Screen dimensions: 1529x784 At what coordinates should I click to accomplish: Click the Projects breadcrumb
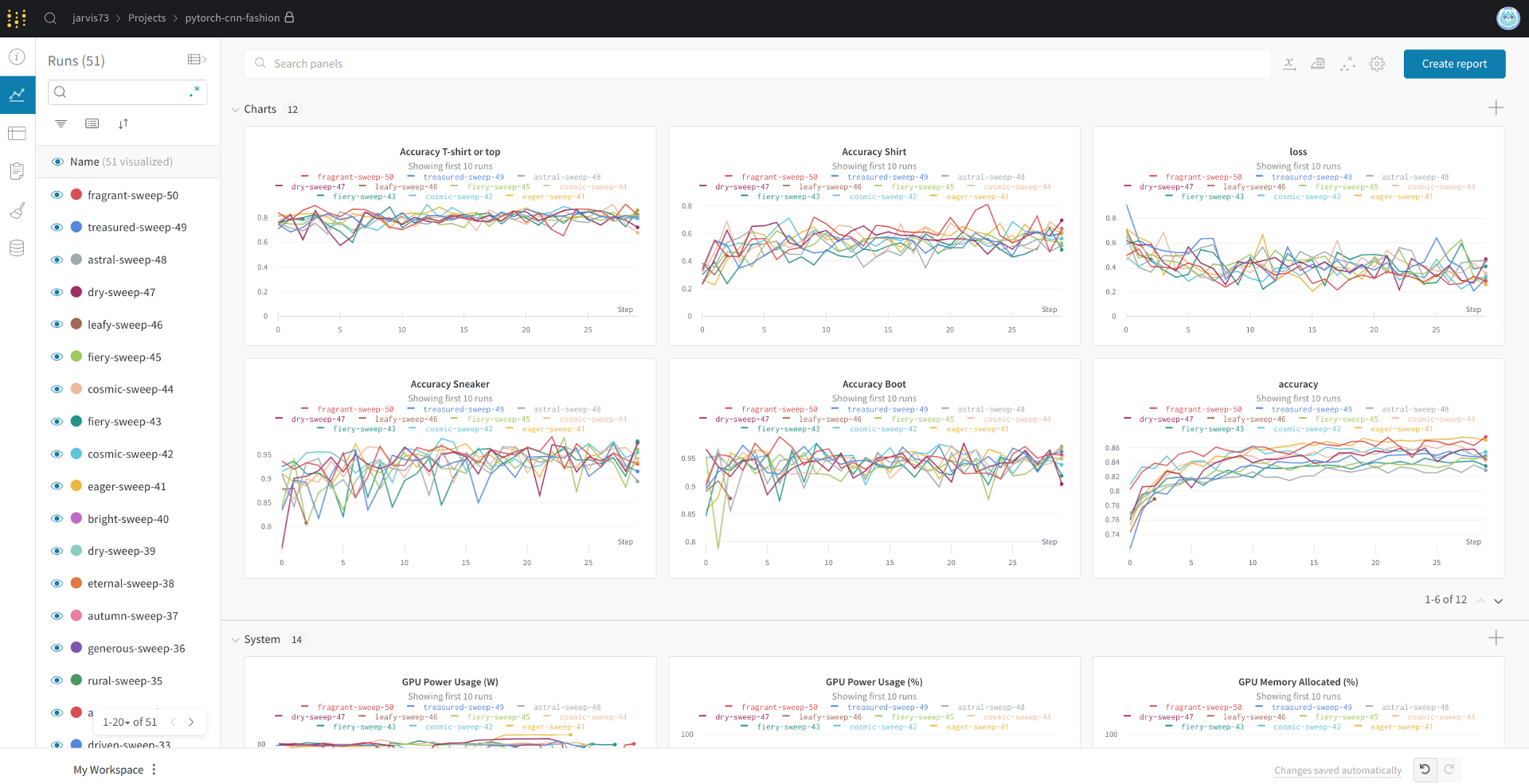[147, 18]
